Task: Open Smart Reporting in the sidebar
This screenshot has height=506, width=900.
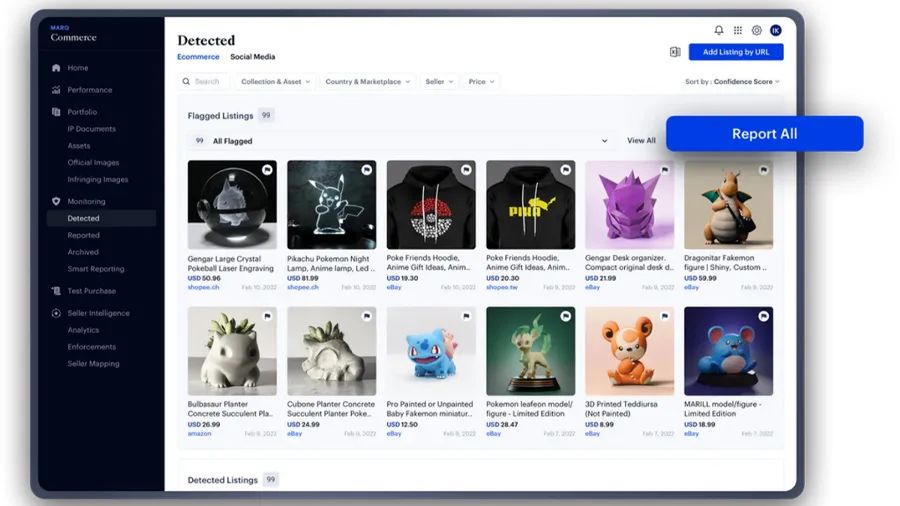Action: 96,269
